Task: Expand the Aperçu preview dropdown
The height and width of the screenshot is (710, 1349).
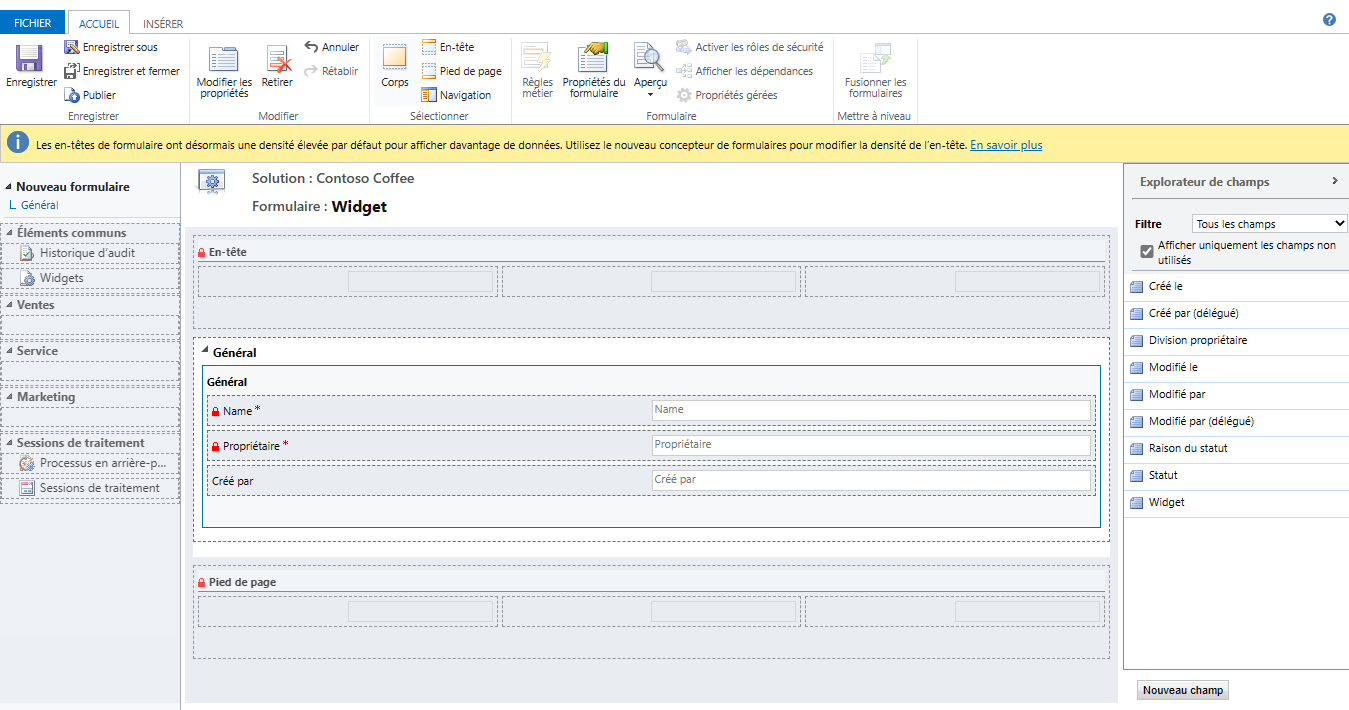Action: pos(650,94)
